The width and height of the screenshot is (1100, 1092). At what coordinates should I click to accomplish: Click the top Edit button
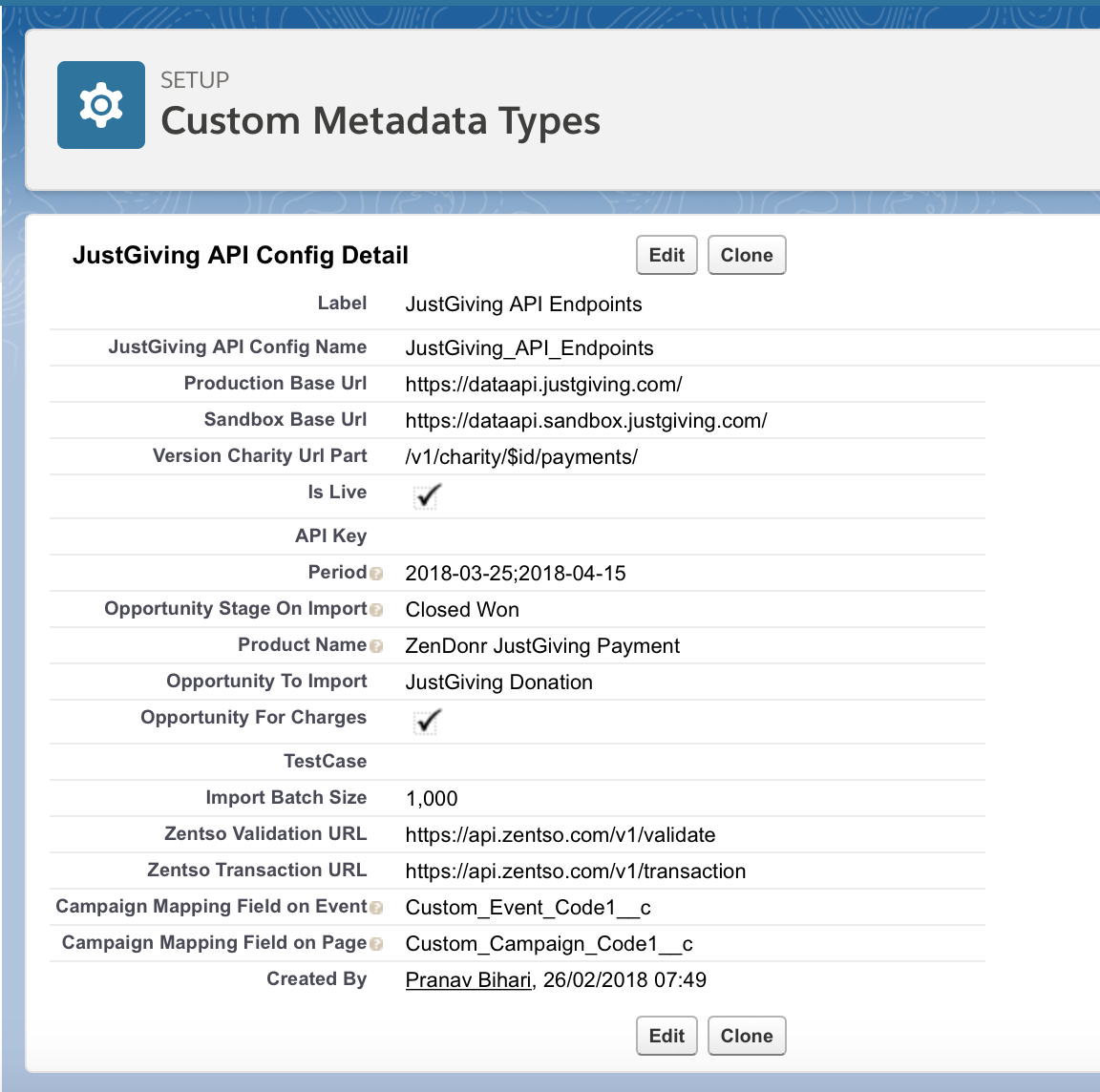(x=666, y=255)
